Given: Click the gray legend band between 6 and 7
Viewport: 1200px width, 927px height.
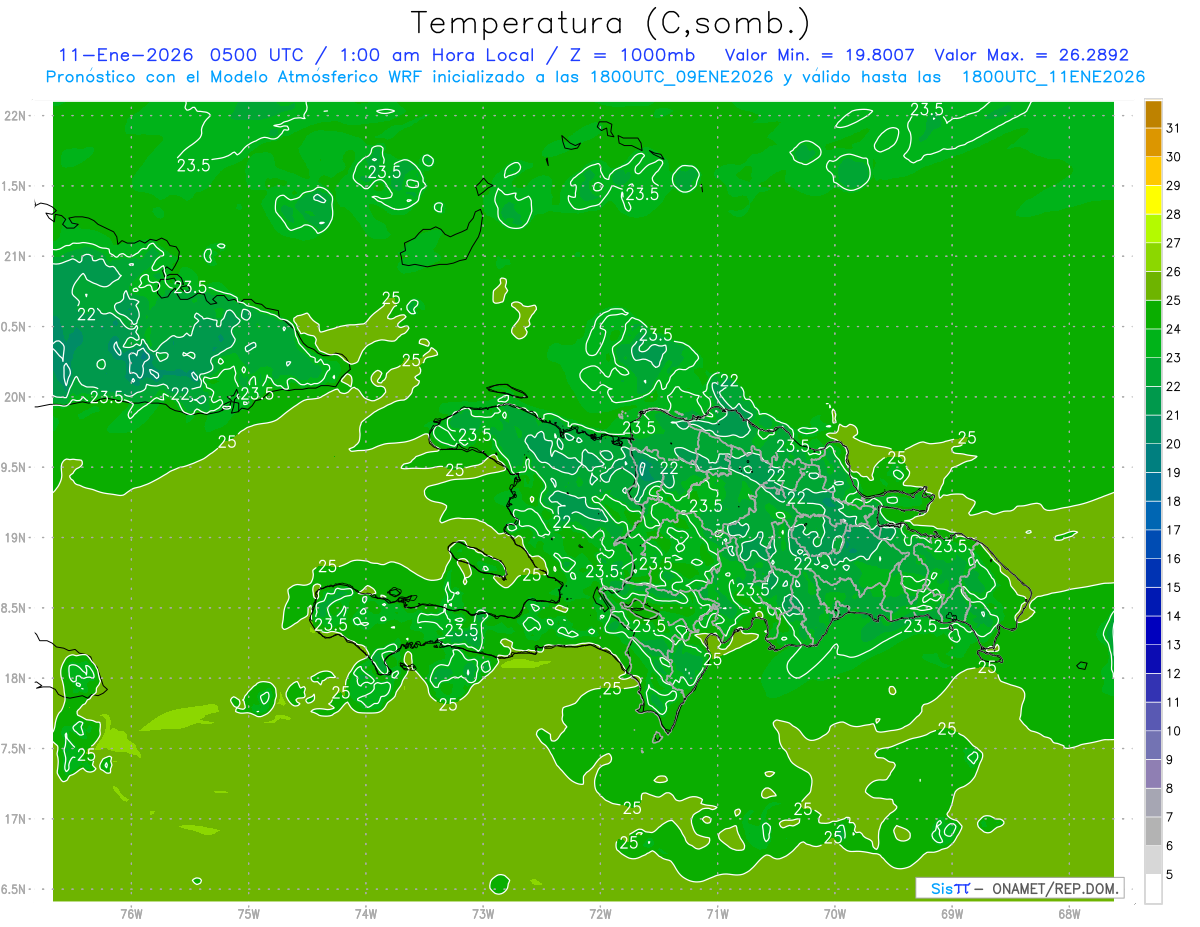Looking at the screenshot, I should pyautogui.click(x=1153, y=832).
